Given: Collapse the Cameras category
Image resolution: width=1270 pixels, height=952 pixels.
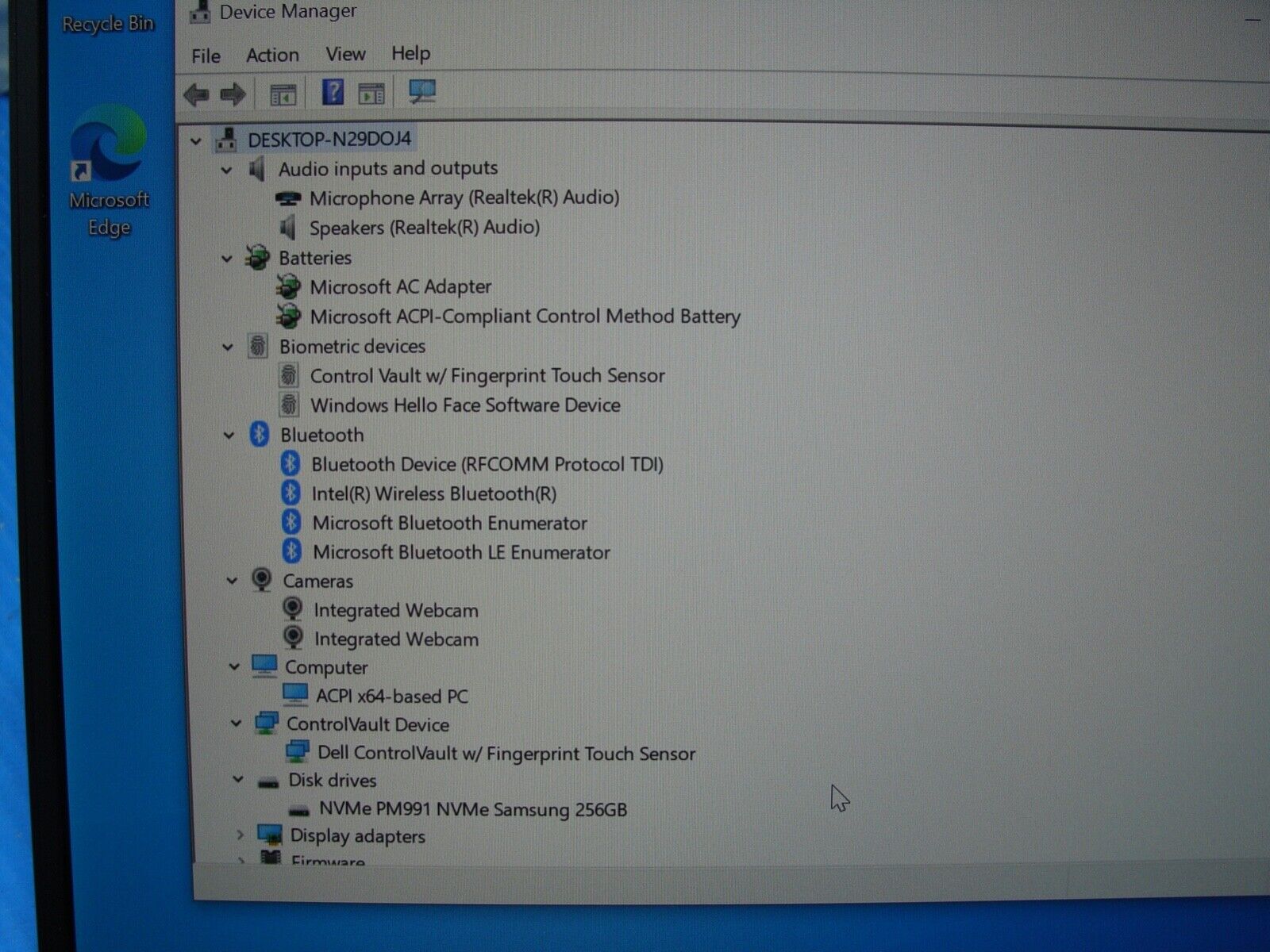Looking at the screenshot, I should 232,581.
